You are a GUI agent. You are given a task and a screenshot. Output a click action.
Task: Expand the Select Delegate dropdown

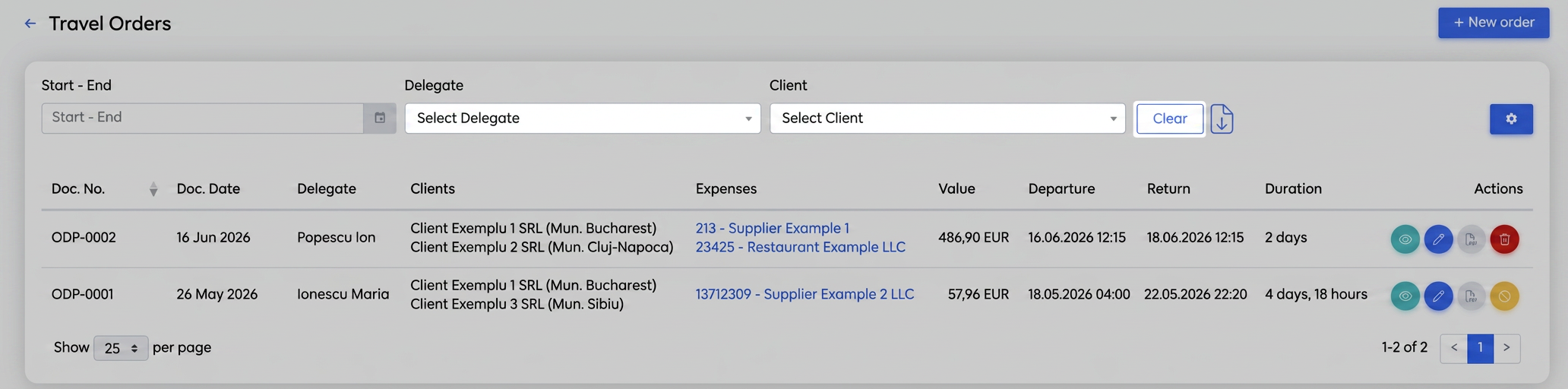(x=583, y=119)
